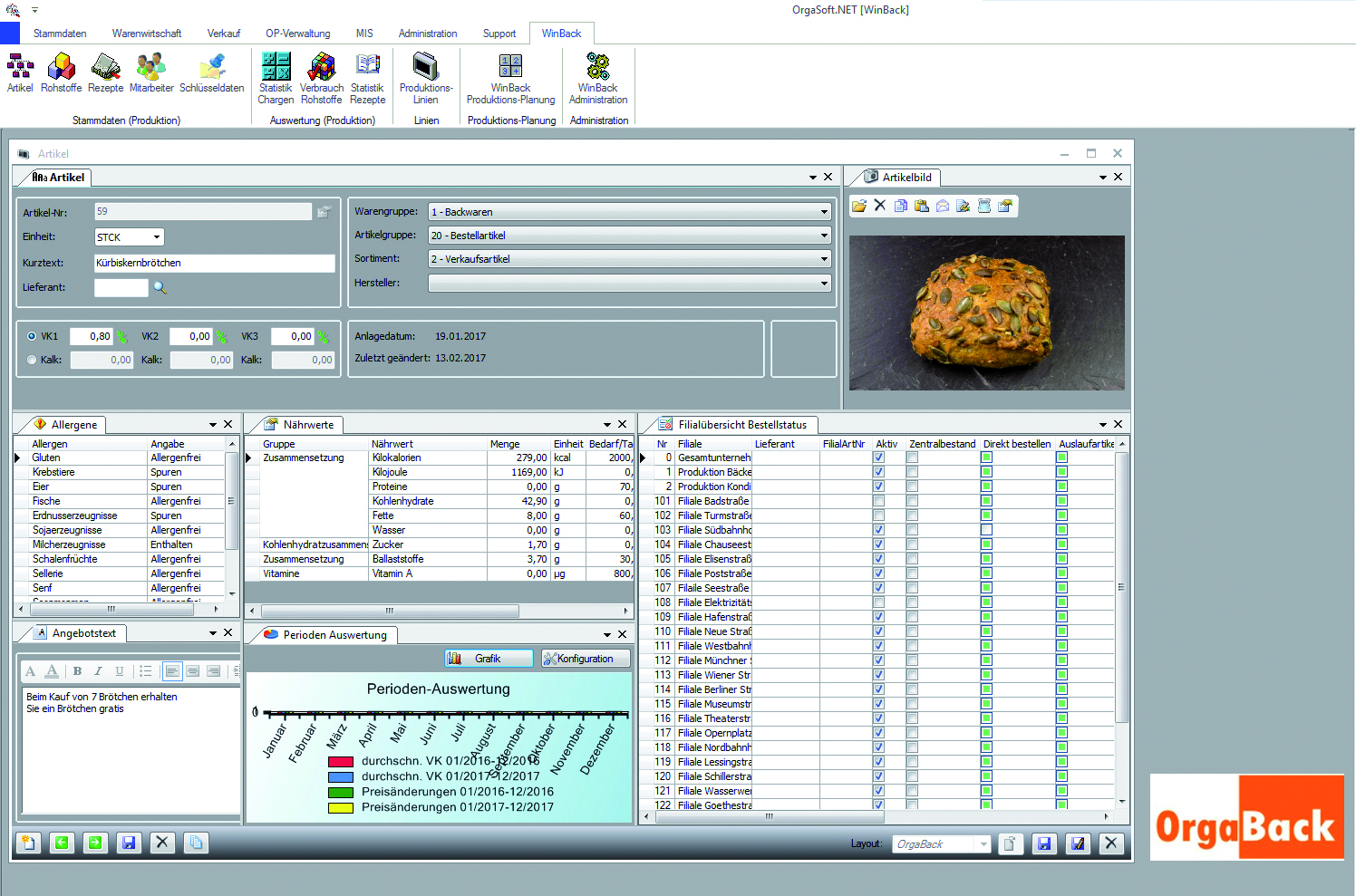Screen dimensions: 1356x896
Task: Click into the Kurztext input field
Action: click(x=215, y=263)
